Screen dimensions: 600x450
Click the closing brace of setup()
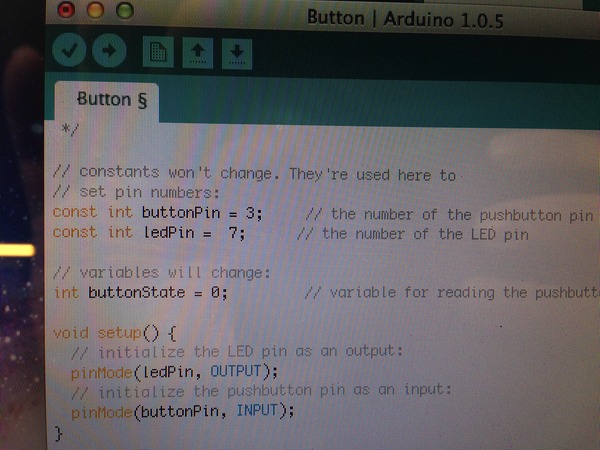click(58, 434)
